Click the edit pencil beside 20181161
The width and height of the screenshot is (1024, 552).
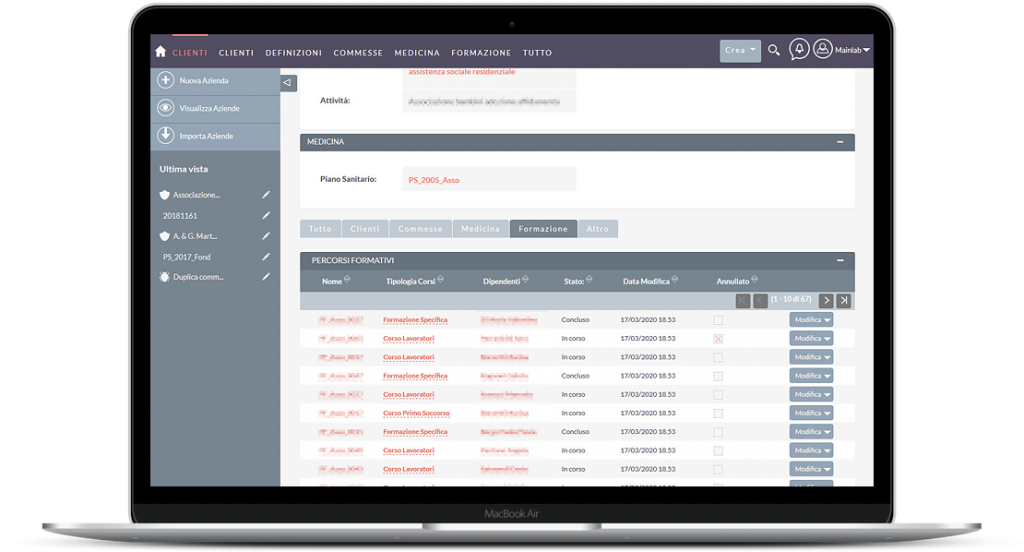[266, 215]
